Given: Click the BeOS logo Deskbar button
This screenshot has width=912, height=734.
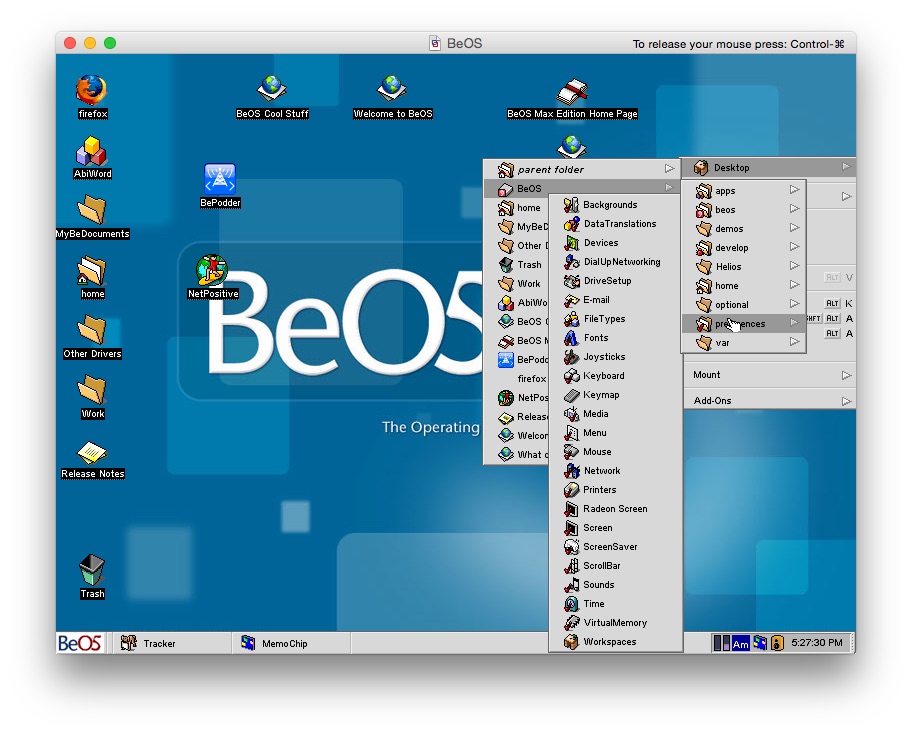Looking at the screenshot, I should tap(80, 643).
